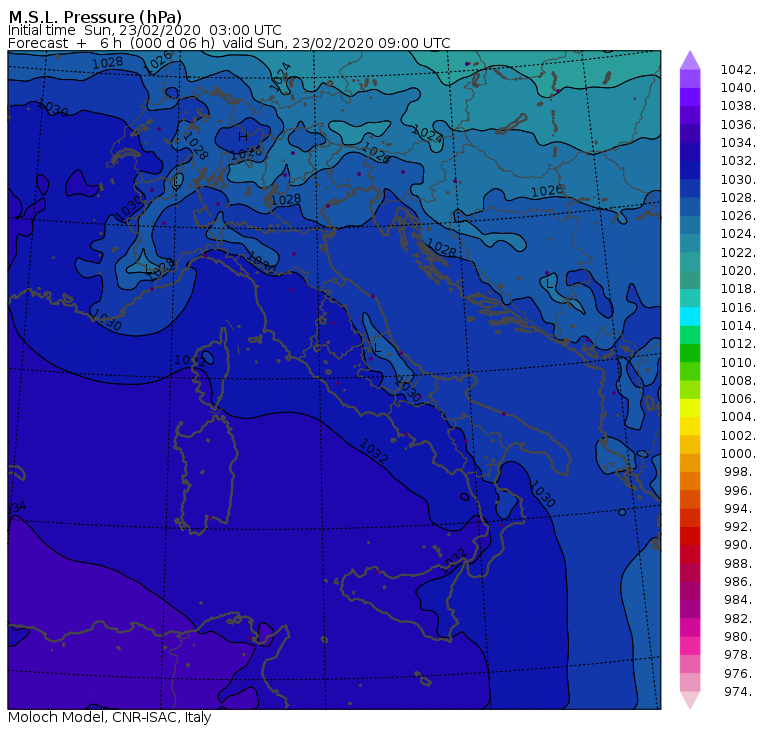Click the '1012.' legend value
Viewport: 760px width, 731px height.
pos(738,344)
